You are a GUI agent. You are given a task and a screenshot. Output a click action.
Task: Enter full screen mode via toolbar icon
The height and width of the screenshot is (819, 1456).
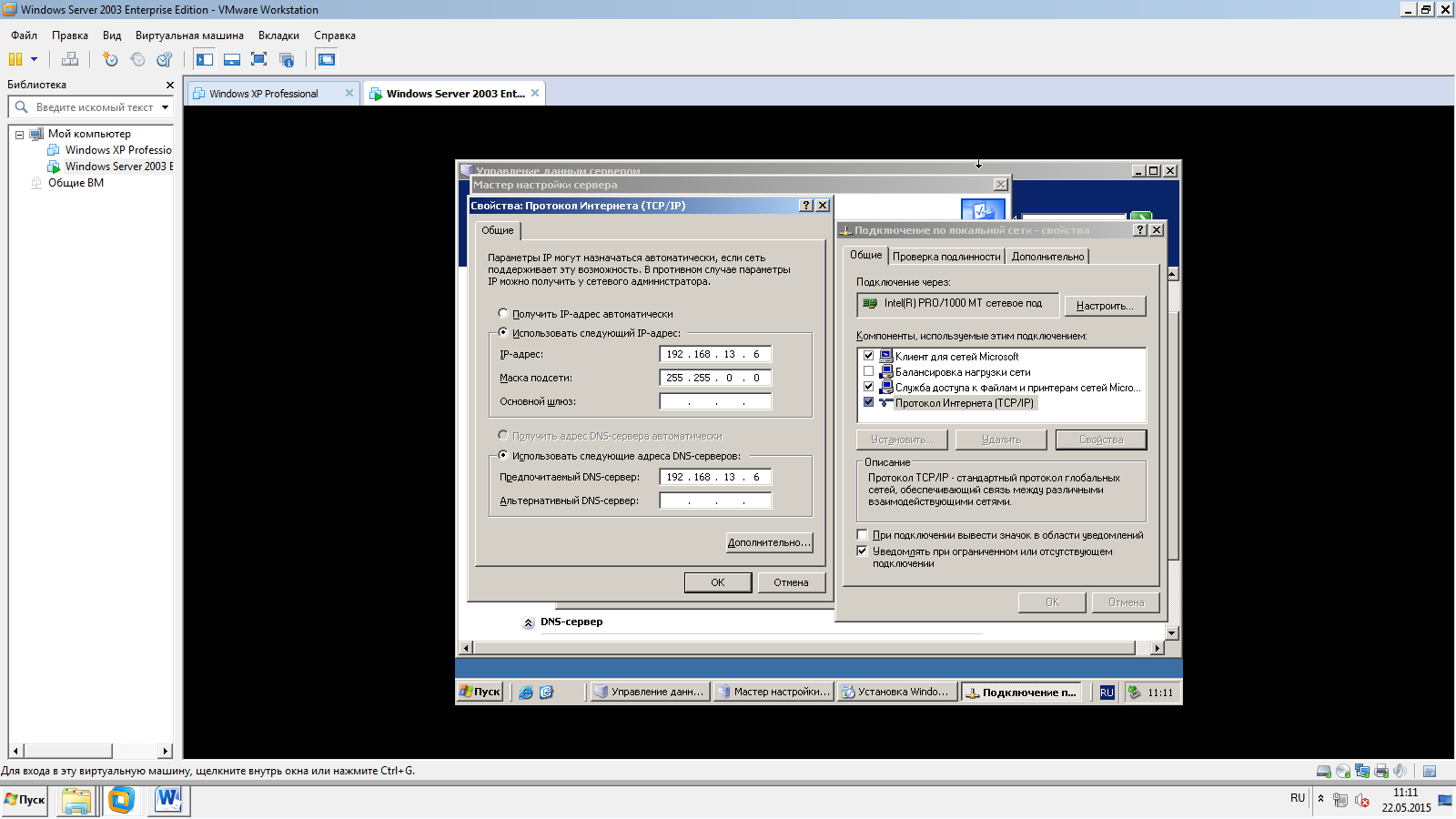259,59
